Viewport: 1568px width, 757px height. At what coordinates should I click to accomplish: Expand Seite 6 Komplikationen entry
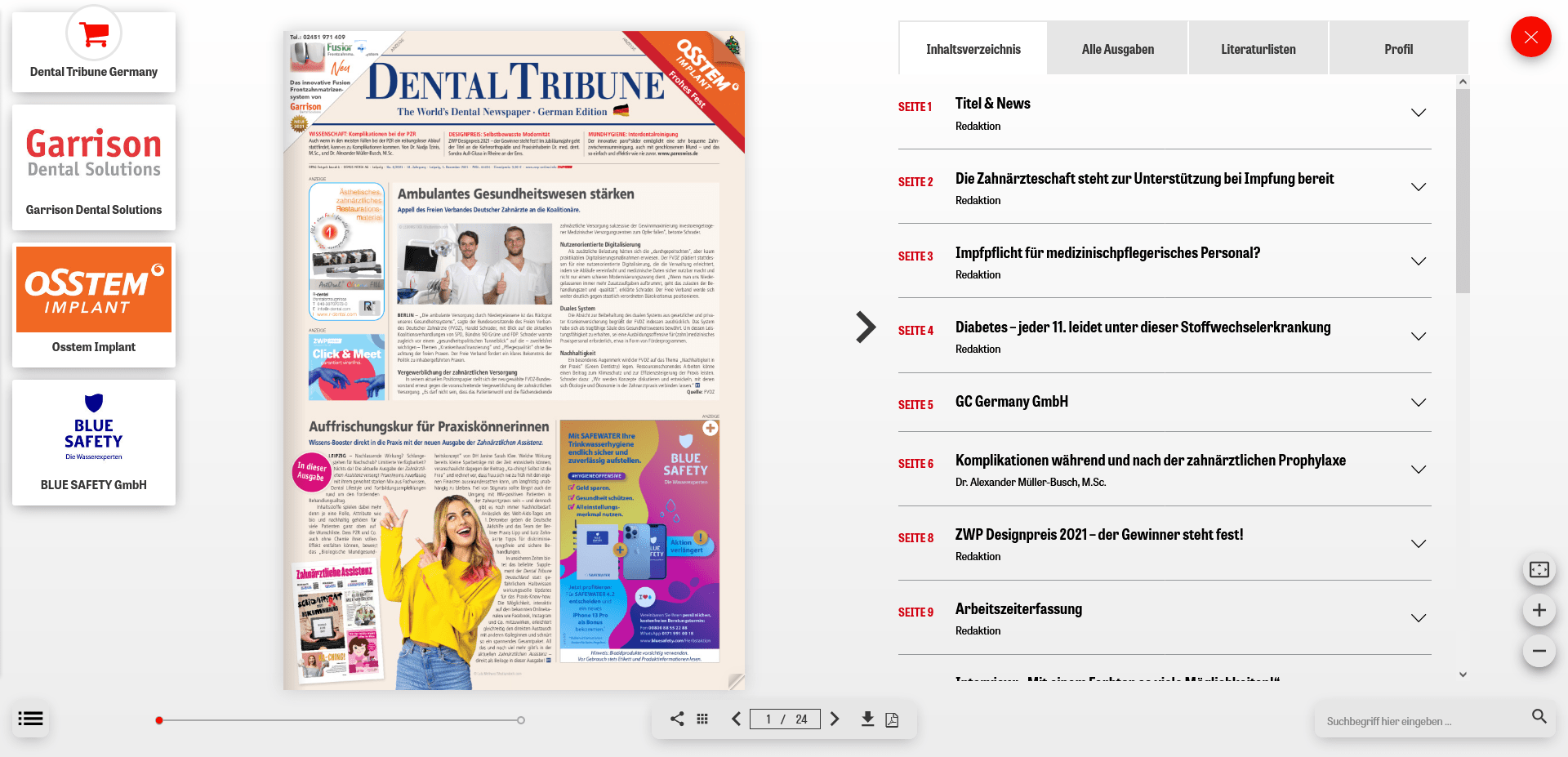click(x=1419, y=470)
